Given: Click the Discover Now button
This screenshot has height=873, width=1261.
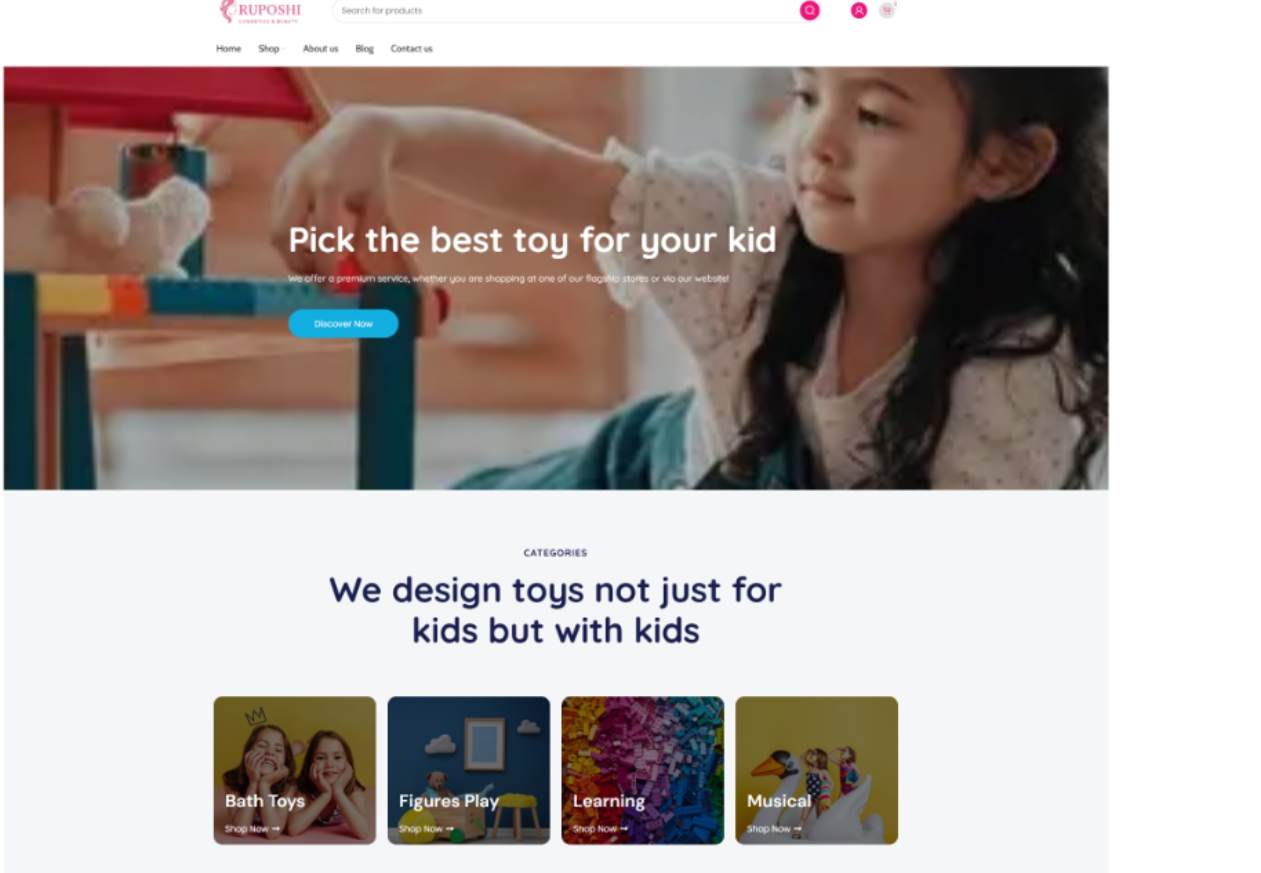Looking at the screenshot, I should click(x=343, y=323).
